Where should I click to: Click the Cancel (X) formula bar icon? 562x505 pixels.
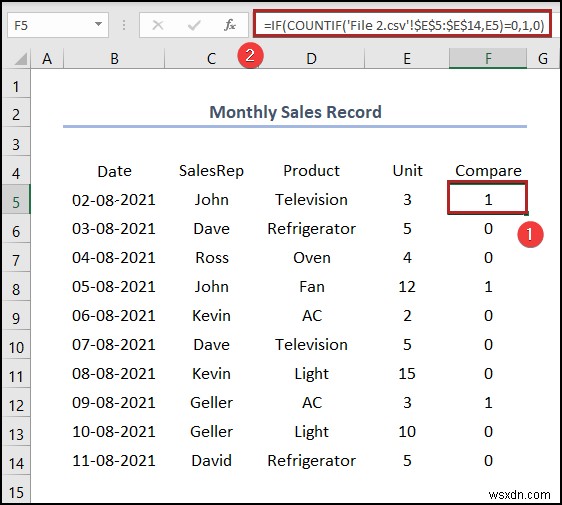click(x=158, y=25)
